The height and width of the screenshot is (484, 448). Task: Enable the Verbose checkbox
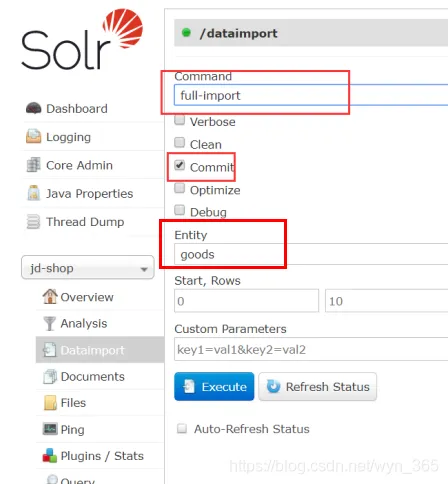click(x=180, y=120)
